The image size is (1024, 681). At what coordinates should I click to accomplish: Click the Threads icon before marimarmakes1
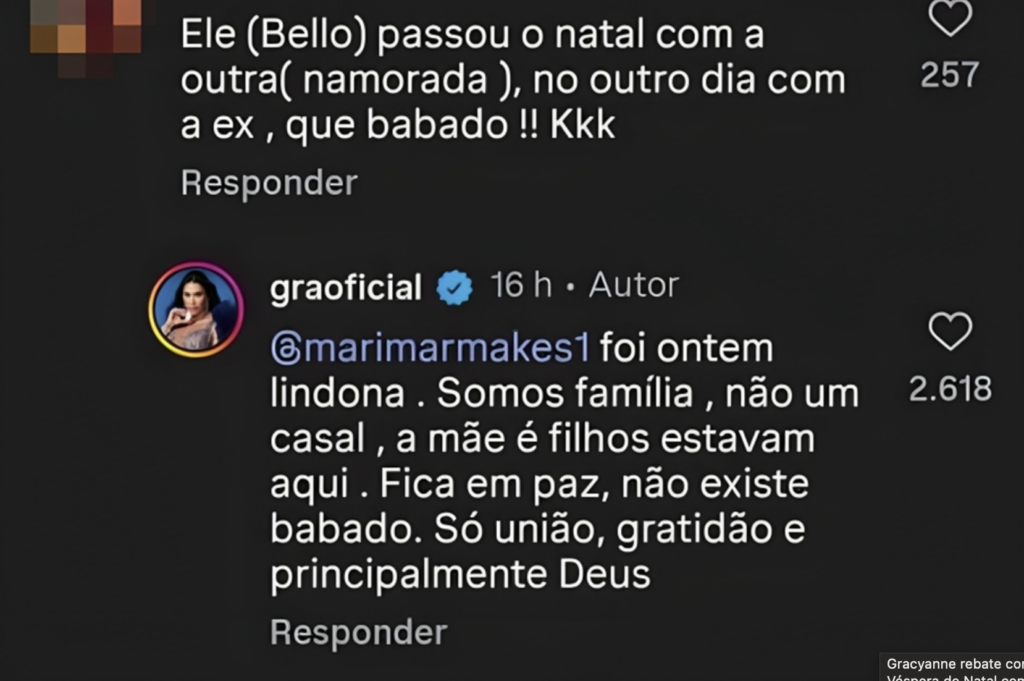point(285,350)
